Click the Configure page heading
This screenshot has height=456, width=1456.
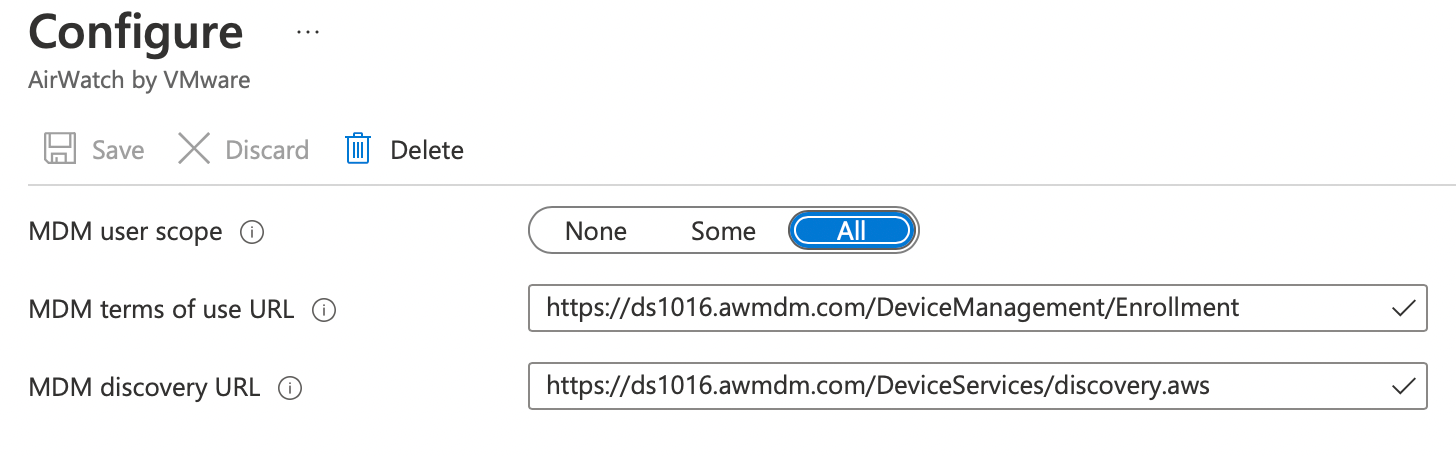(136, 33)
